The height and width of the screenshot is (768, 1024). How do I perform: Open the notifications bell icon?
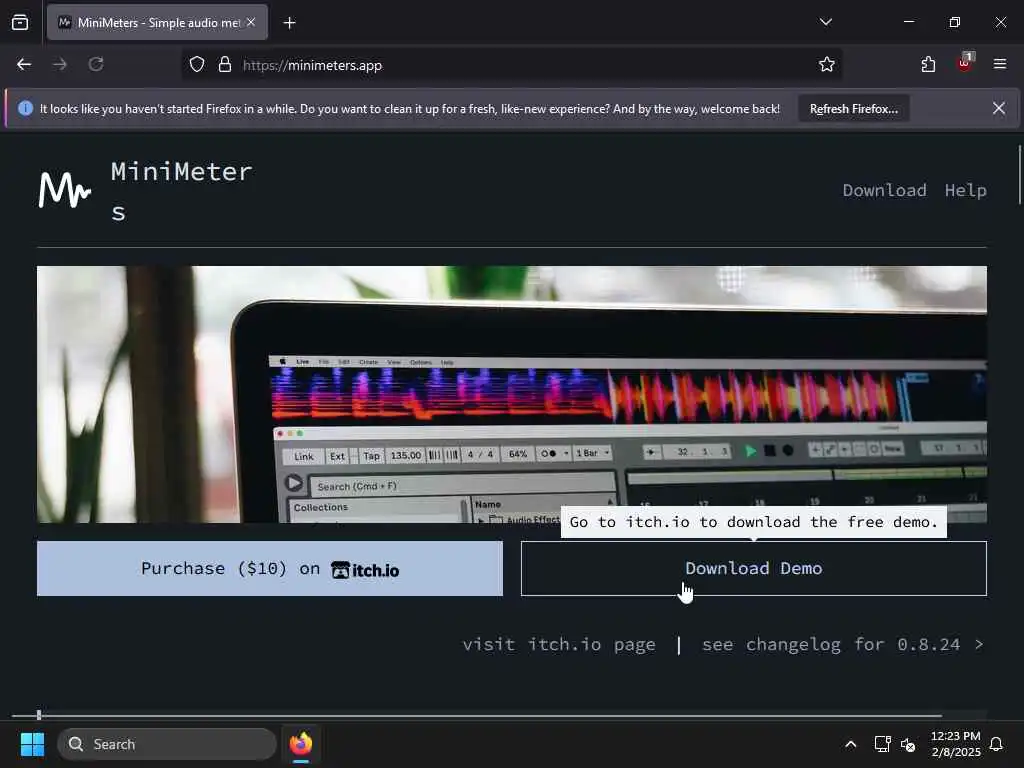tap(996, 744)
